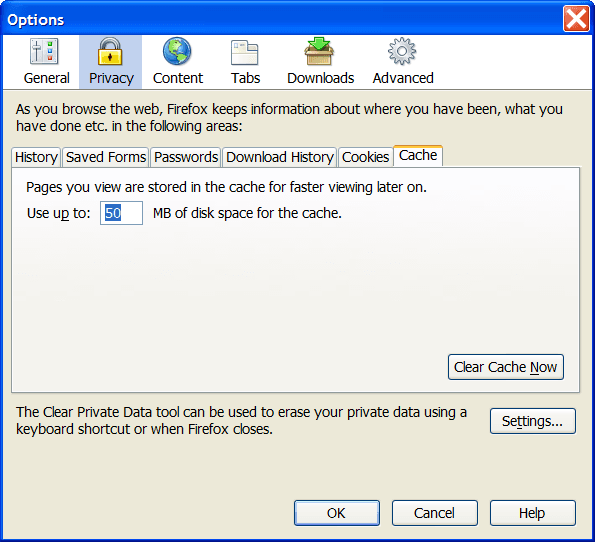Confirm the dialog with OK

pos(337,513)
